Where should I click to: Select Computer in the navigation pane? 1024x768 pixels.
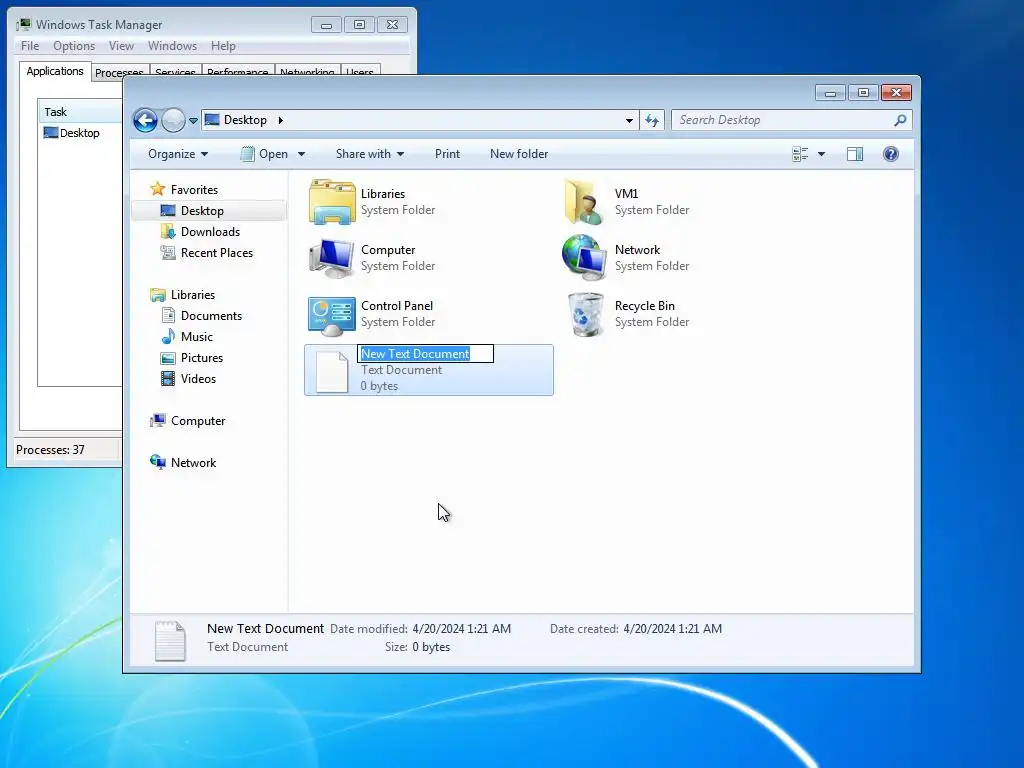pos(198,421)
